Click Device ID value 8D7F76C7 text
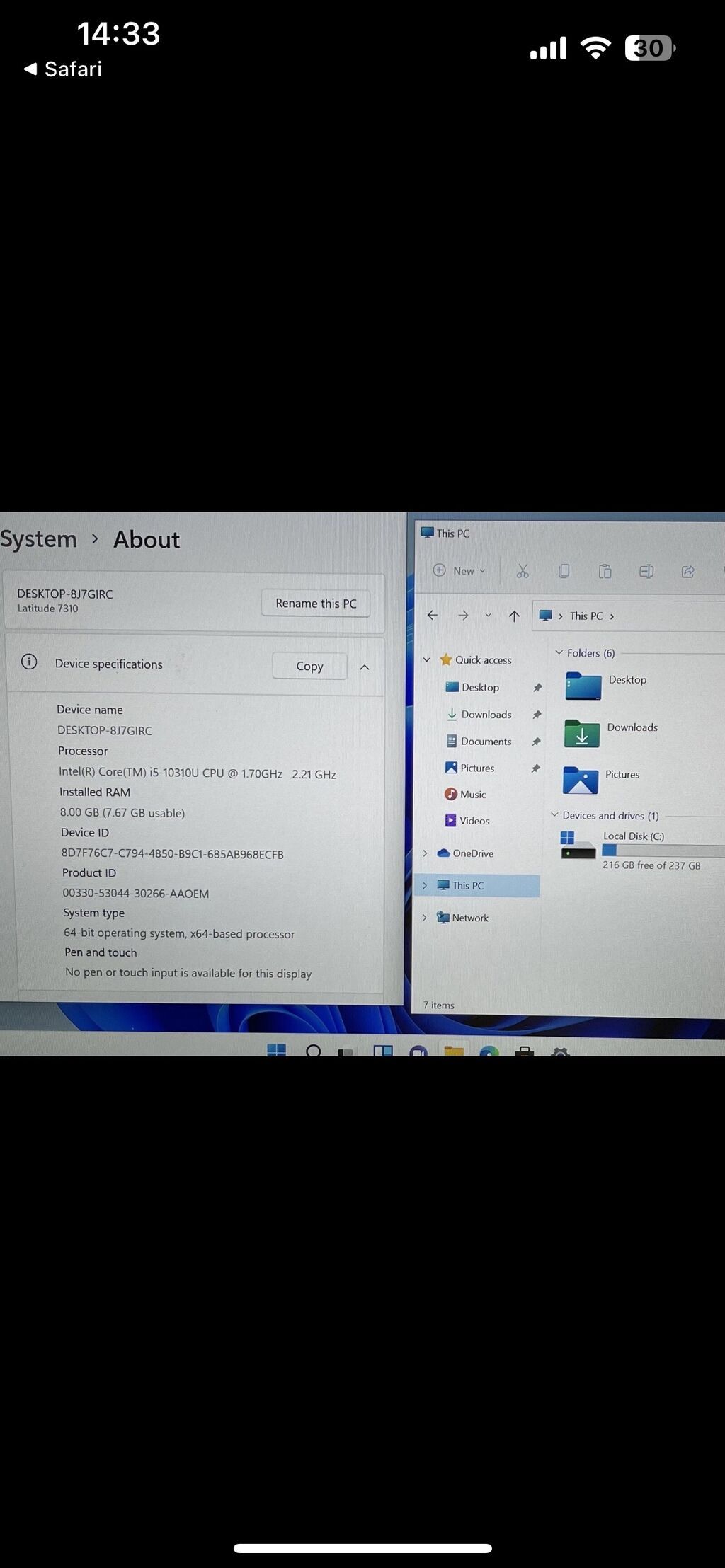Image resolution: width=725 pixels, height=1568 pixels. (172, 854)
